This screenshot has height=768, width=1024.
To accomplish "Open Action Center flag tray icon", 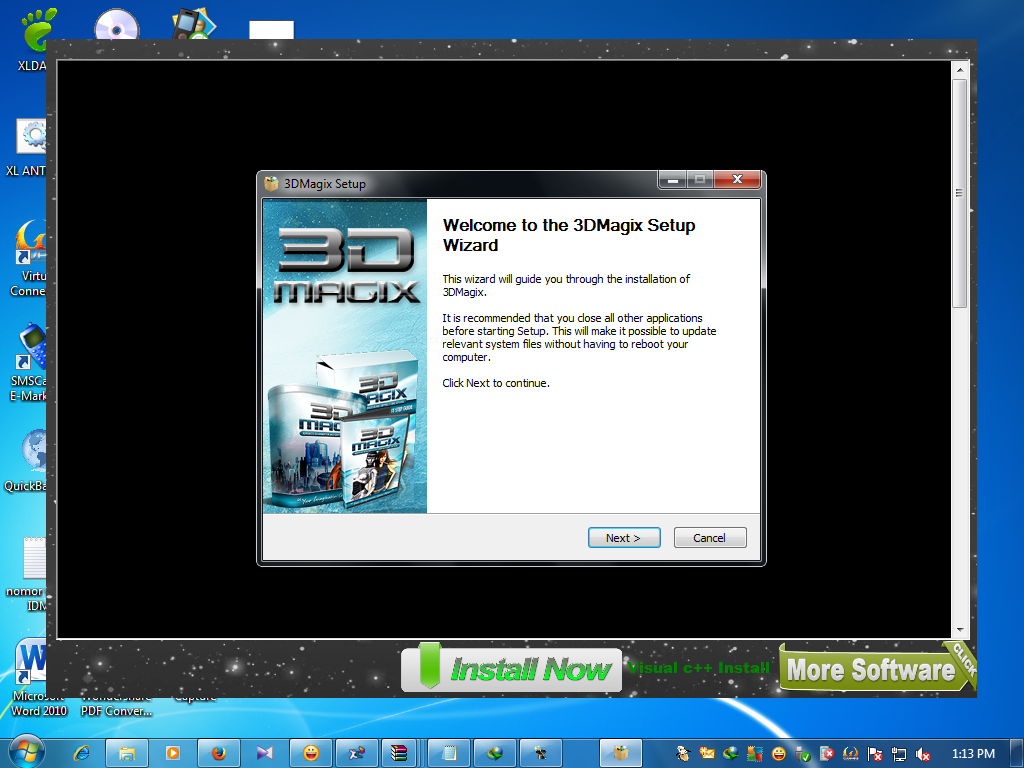I will tap(875, 754).
